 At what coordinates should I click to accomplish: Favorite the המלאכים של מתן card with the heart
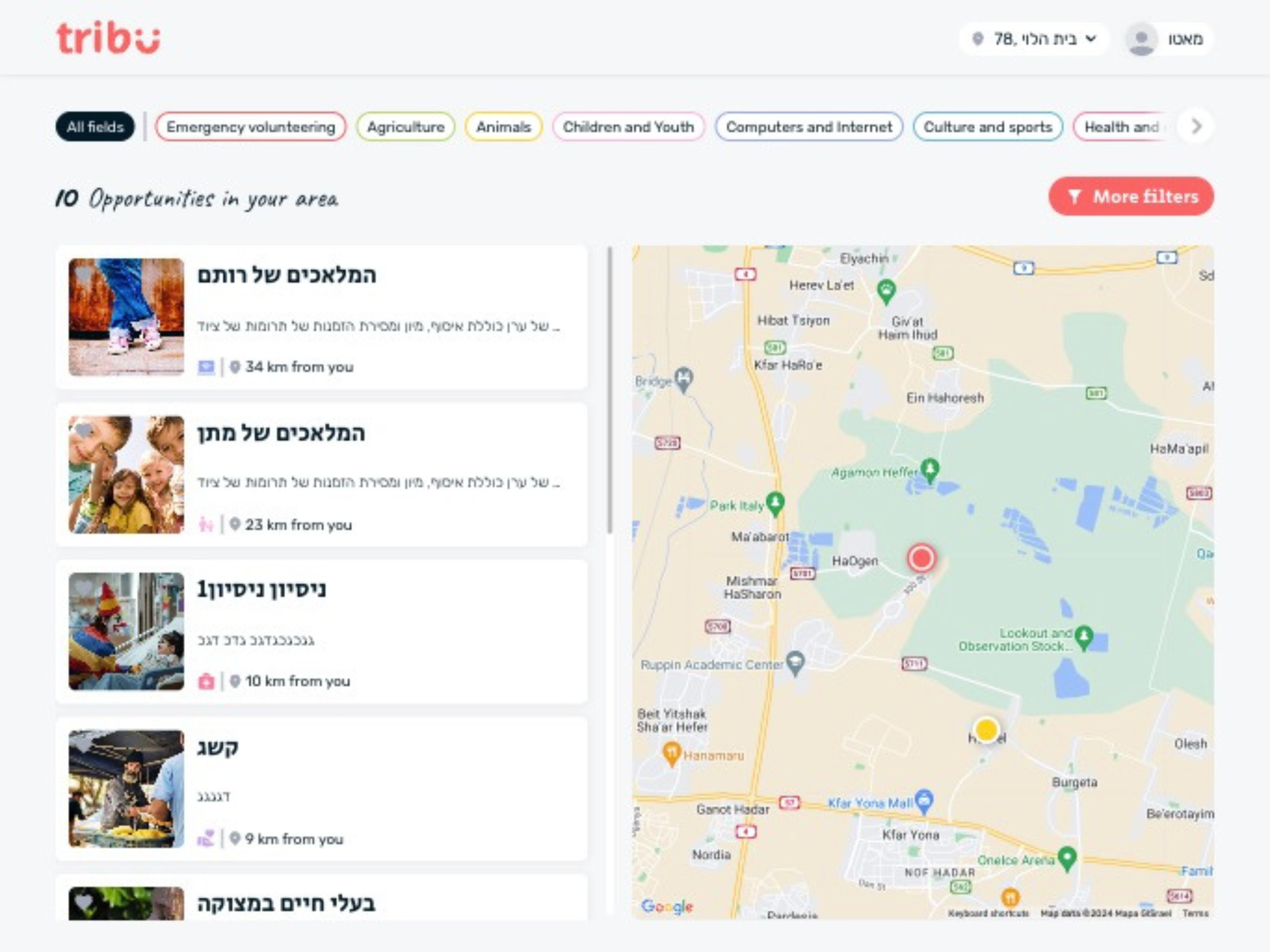pos(84,430)
